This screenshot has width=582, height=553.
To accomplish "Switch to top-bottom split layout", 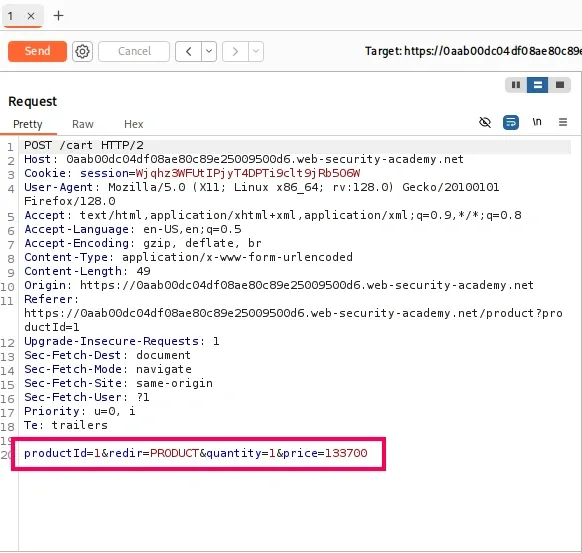I will point(537,85).
